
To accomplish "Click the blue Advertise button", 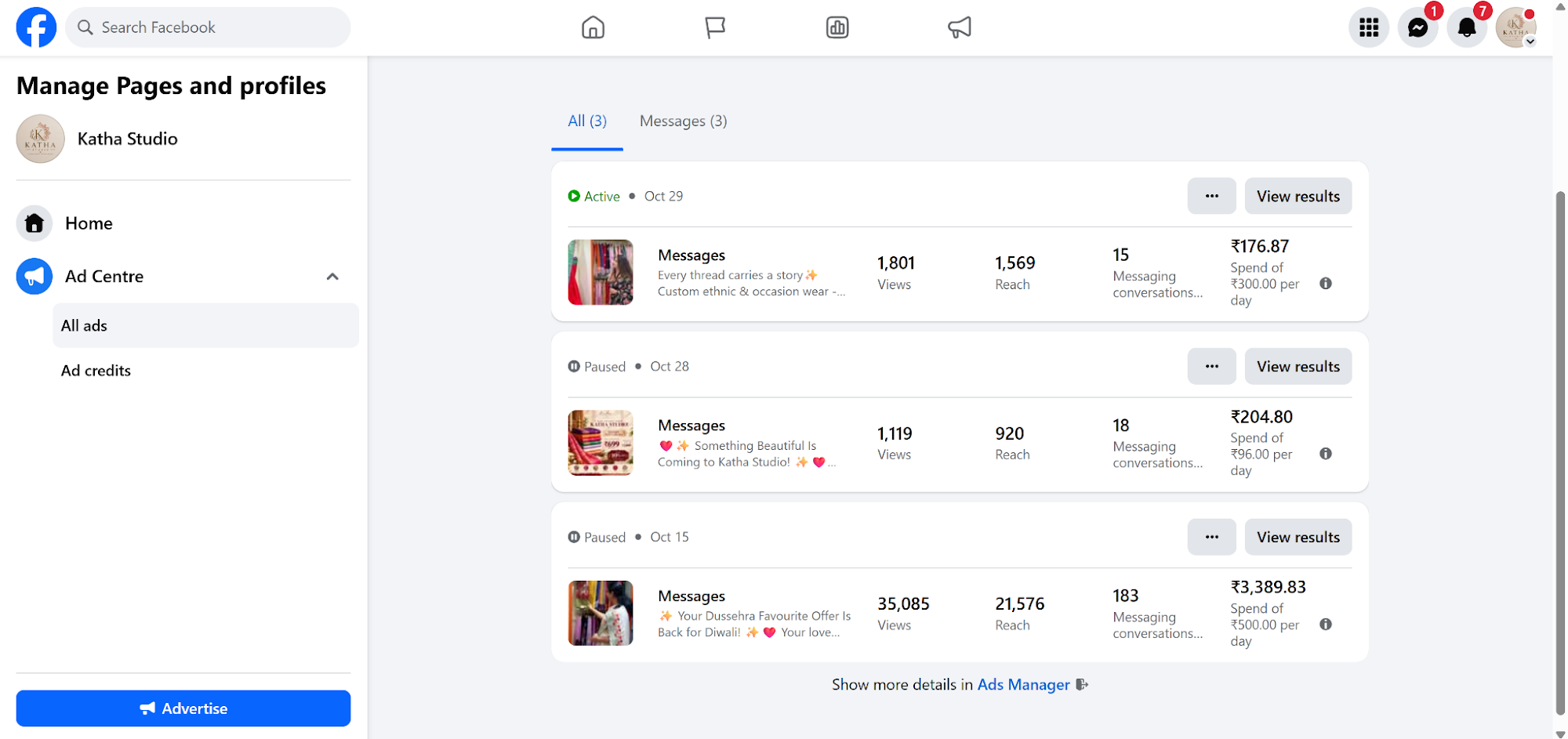I will pos(183,708).
